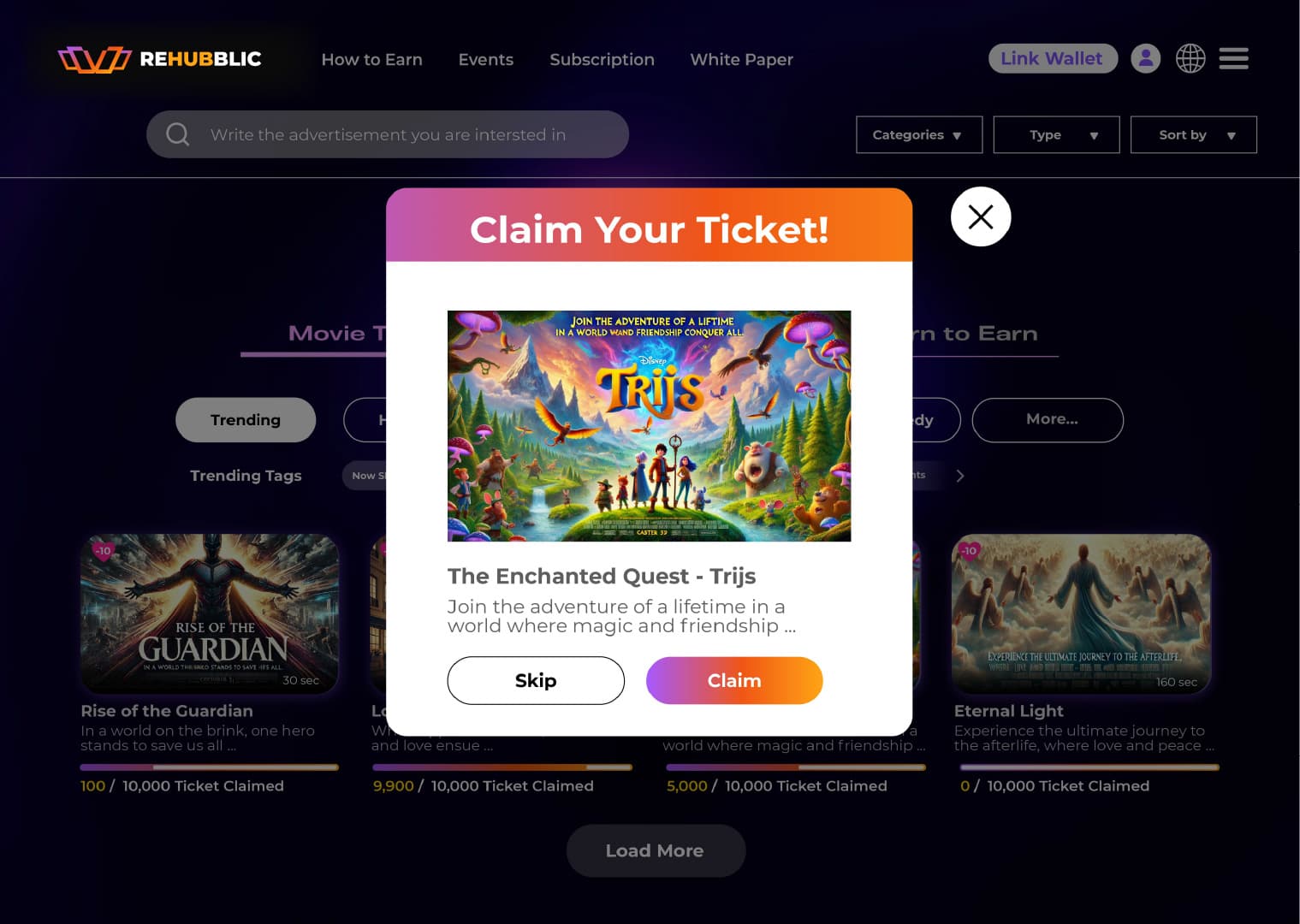The image size is (1300, 924).
Task: Click the Link Wallet button
Action: coord(1053,58)
